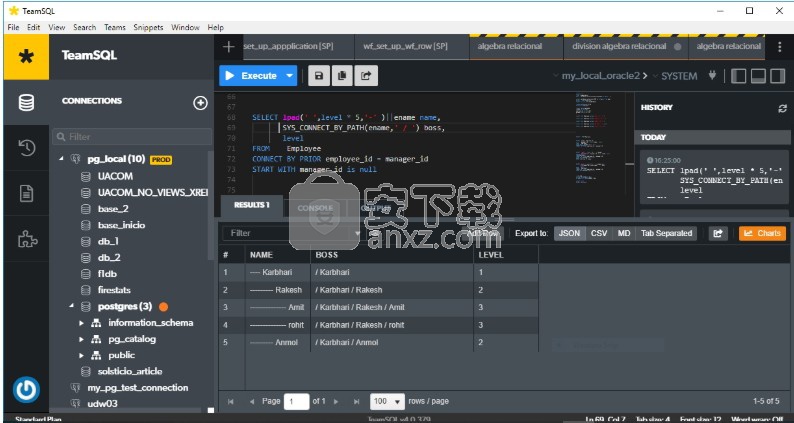Open a new query tab with plus
Image resolution: width=794 pixels, height=423 pixels.
(228, 47)
